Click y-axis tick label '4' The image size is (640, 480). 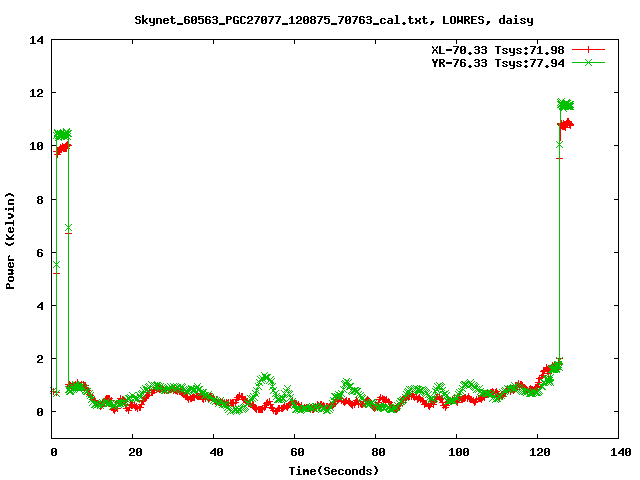point(40,306)
